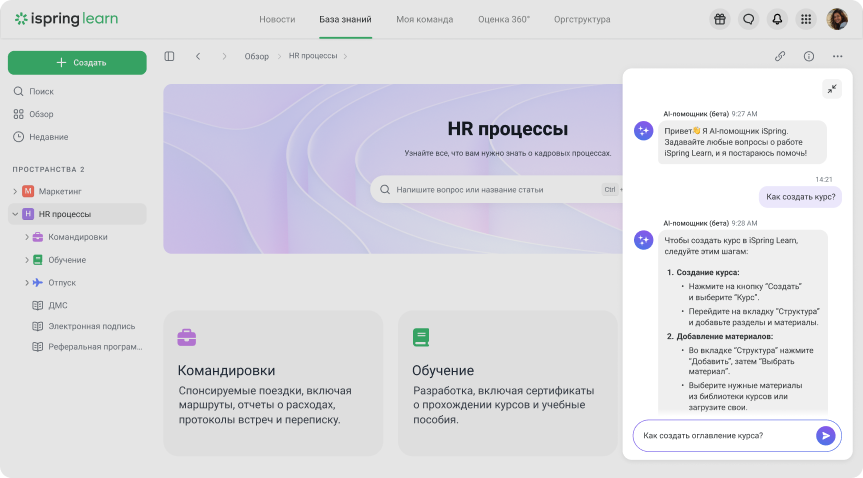Open the user profile avatar
This screenshot has width=863, height=478.
pos(837,19)
